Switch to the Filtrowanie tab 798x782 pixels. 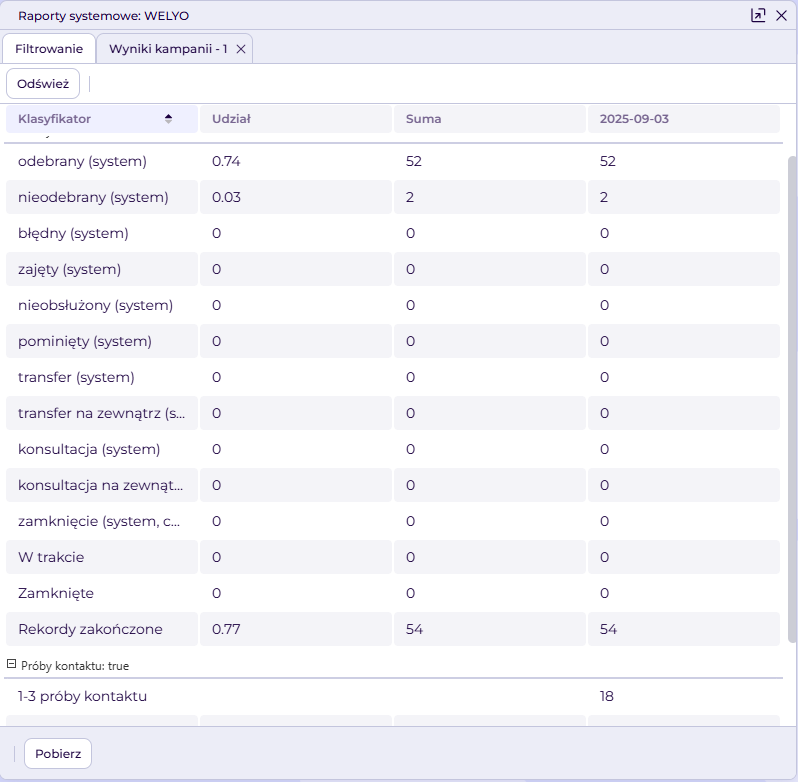pyautogui.click(x=49, y=49)
